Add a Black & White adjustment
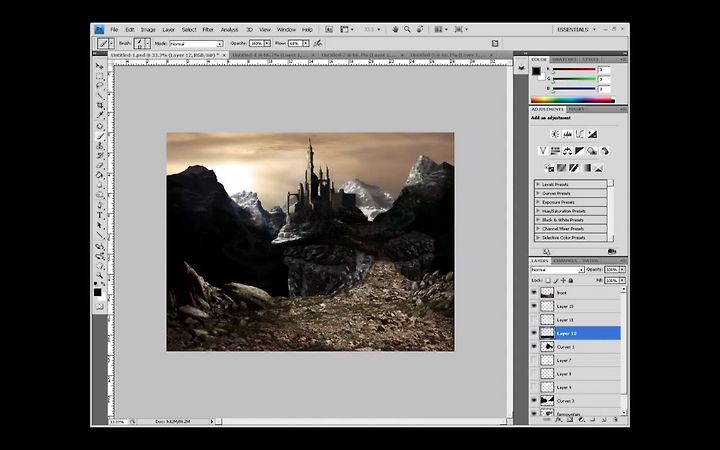The image size is (720, 450). coord(579,151)
